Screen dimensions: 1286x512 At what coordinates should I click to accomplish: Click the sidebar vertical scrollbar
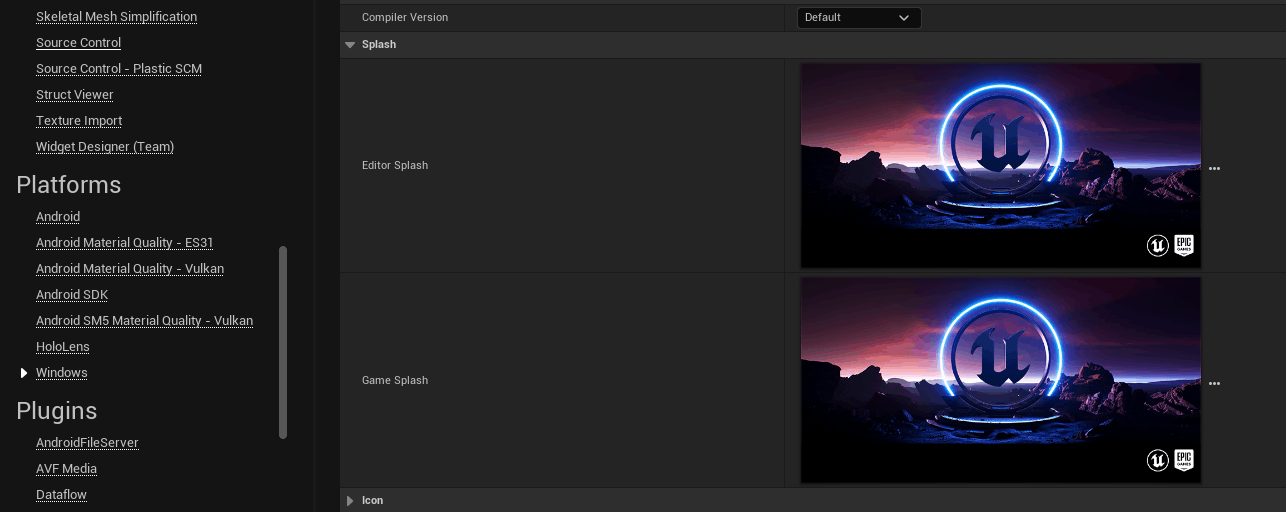point(283,342)
